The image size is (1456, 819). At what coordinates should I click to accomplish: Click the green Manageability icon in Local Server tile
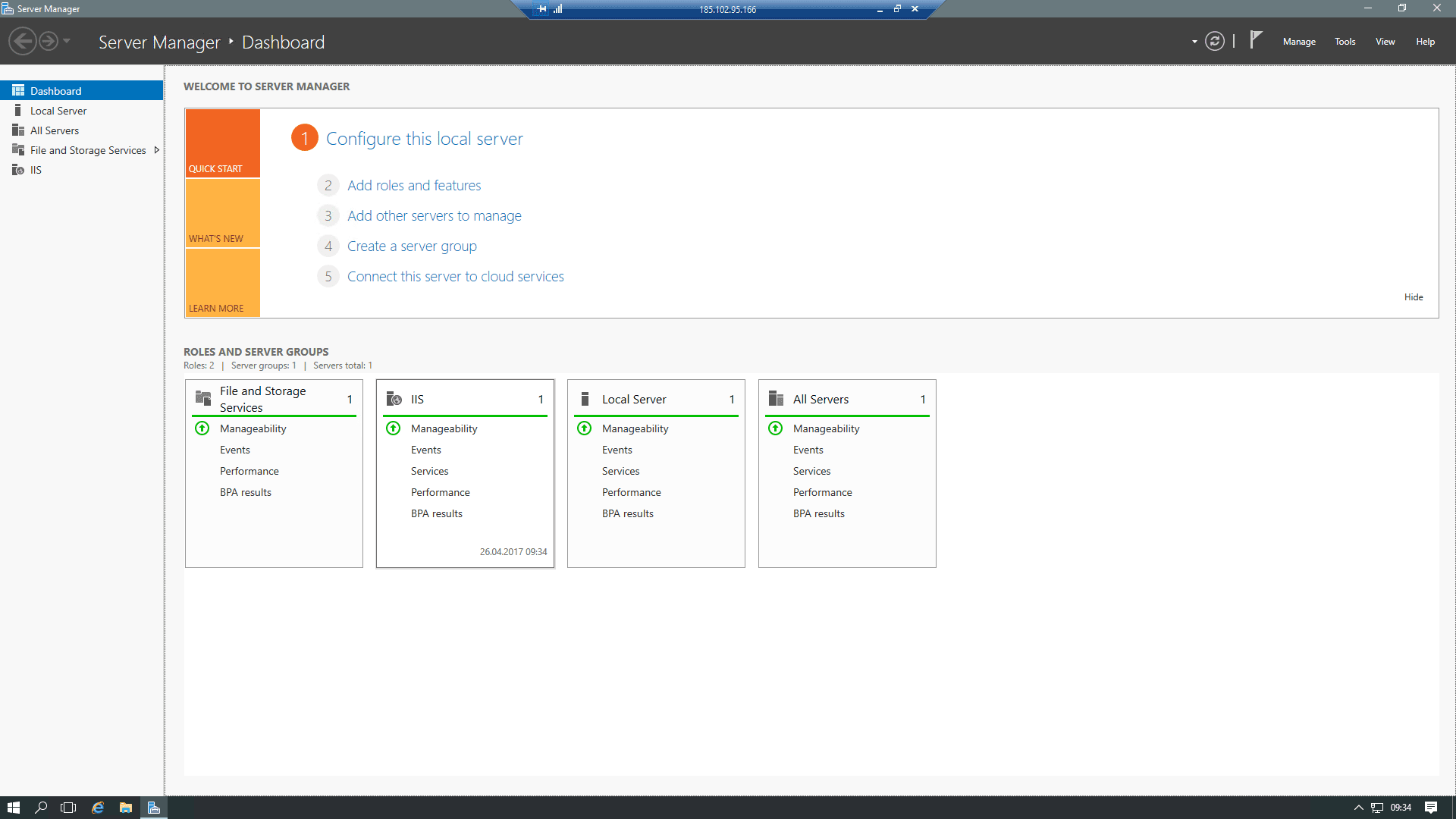tap(584, 428)
